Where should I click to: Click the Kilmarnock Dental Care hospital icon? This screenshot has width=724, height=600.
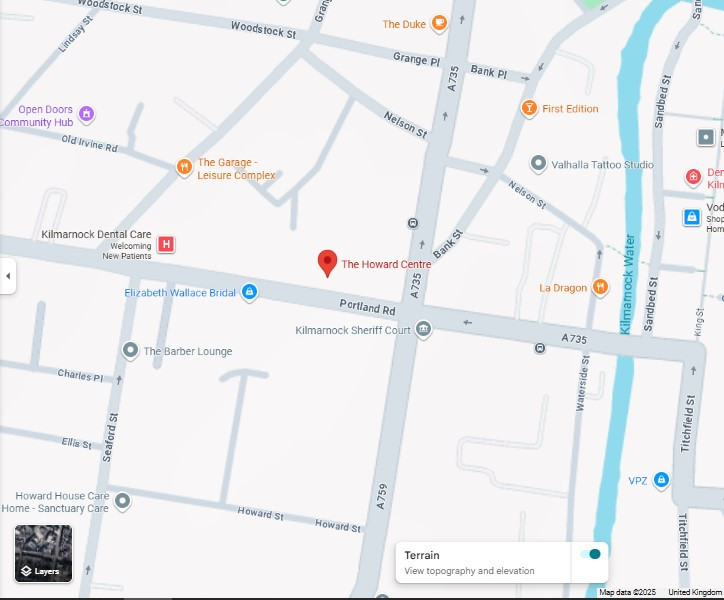coord(167,243)
